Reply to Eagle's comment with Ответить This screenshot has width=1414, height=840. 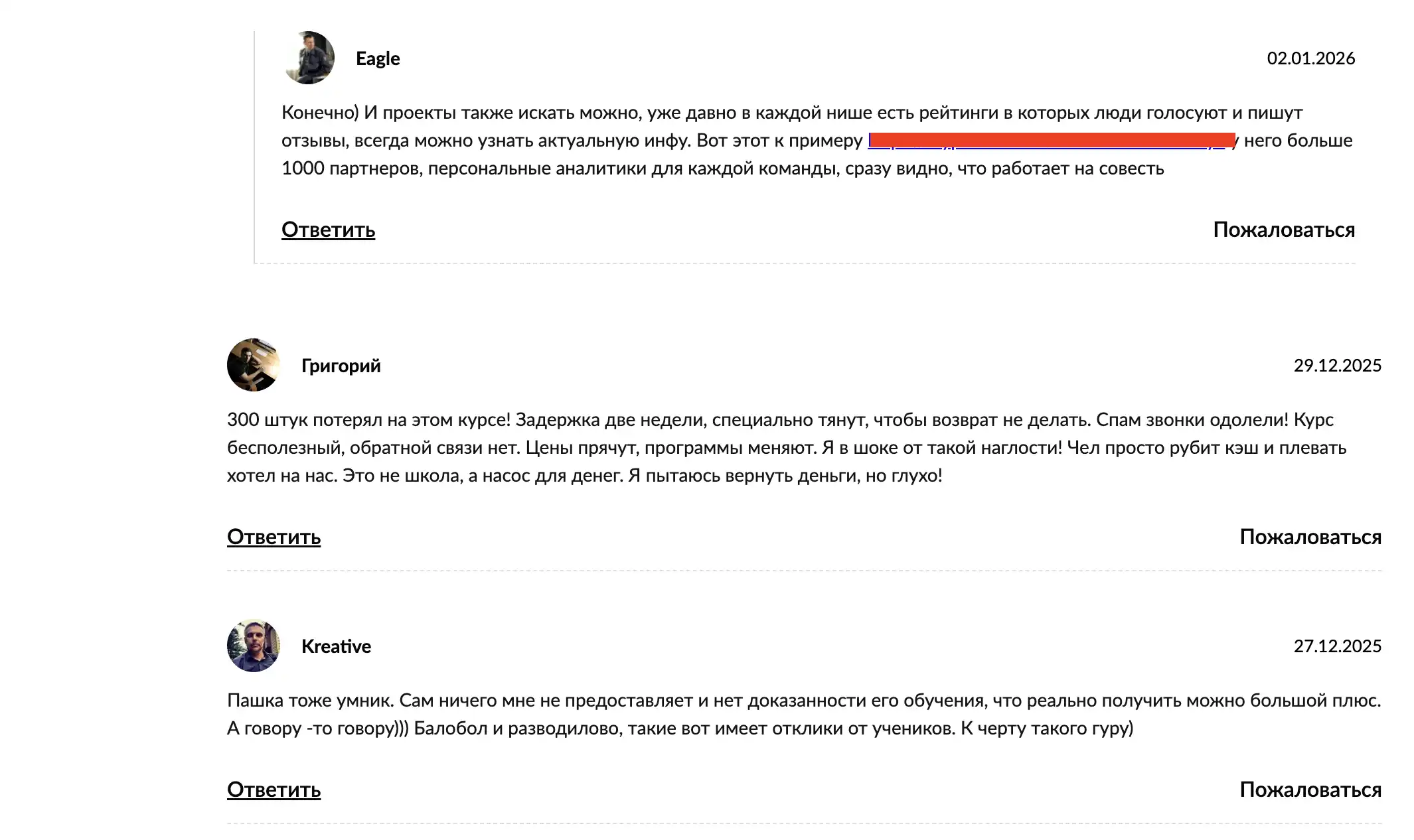tap(328, 230)
